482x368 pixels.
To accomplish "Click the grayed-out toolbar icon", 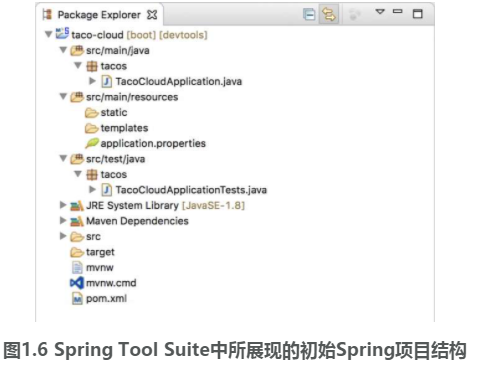I will coord(355,15).
